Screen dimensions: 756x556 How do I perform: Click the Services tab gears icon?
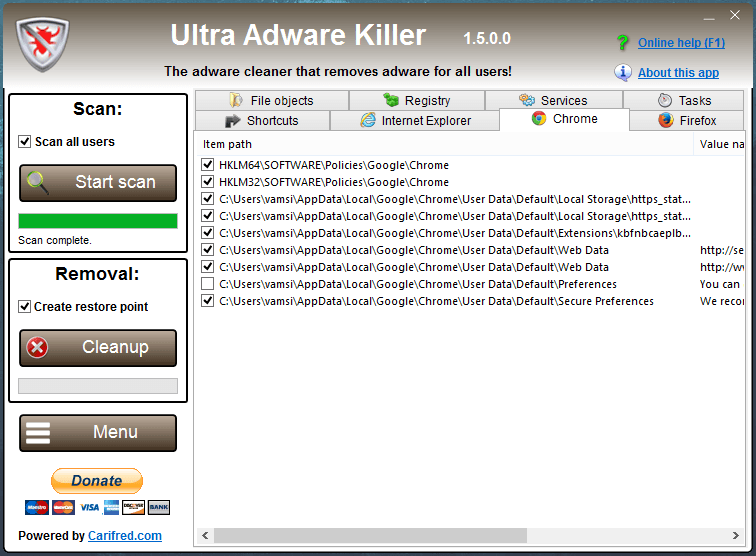coord(526,100)
